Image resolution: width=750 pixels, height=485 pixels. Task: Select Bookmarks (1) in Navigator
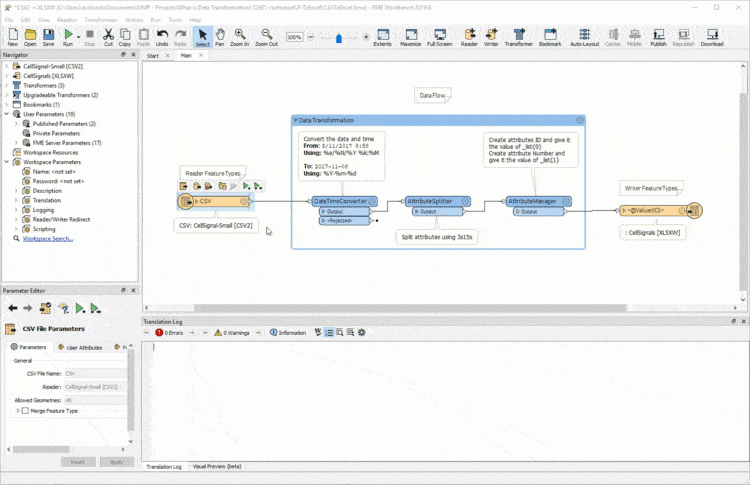(41, 104)
